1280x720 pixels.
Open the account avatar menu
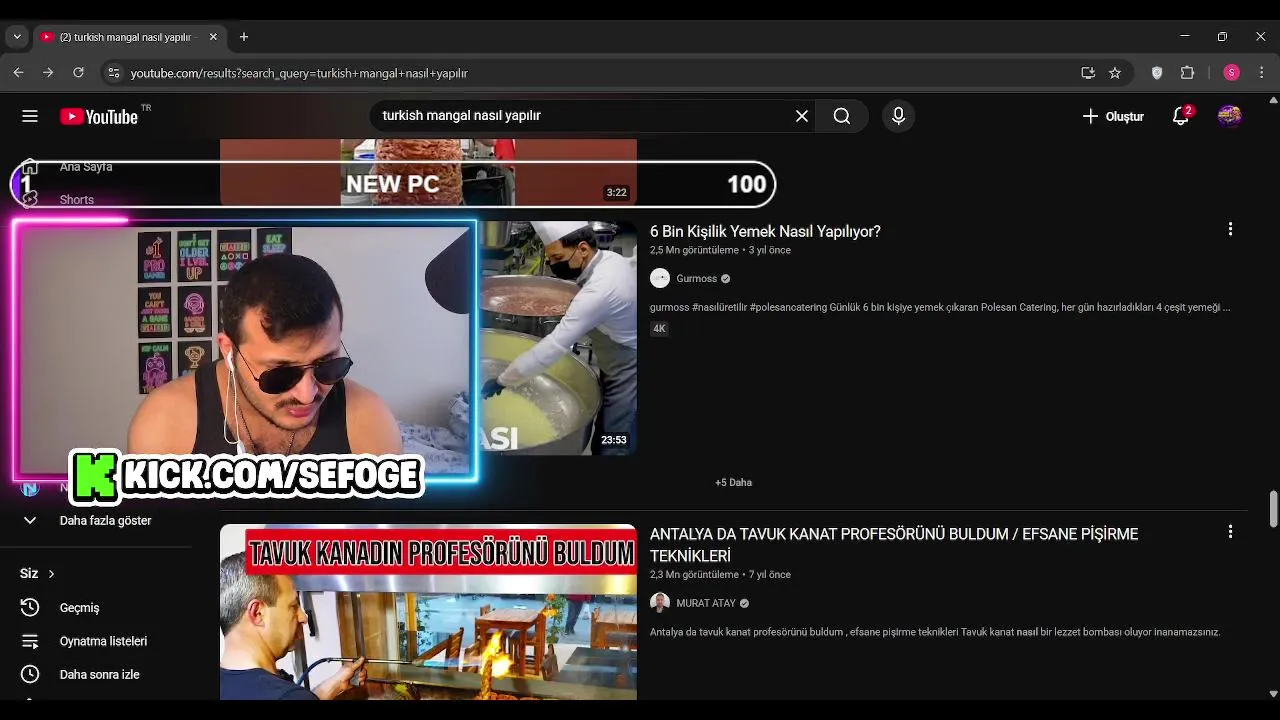pos(1230,116)
